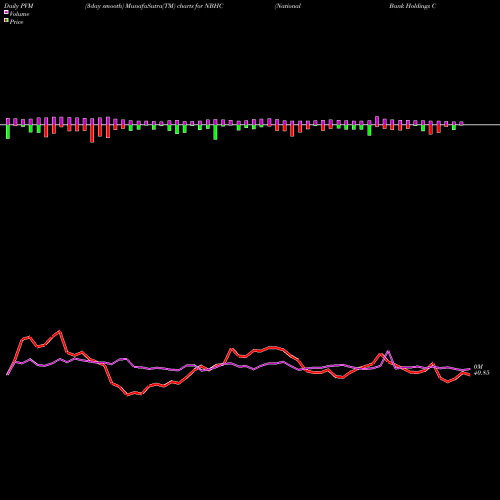Image resolution: width=500 pixels, height=500 pixels.
Task: Select the 'Price' legend label
Action: (16, 22)
